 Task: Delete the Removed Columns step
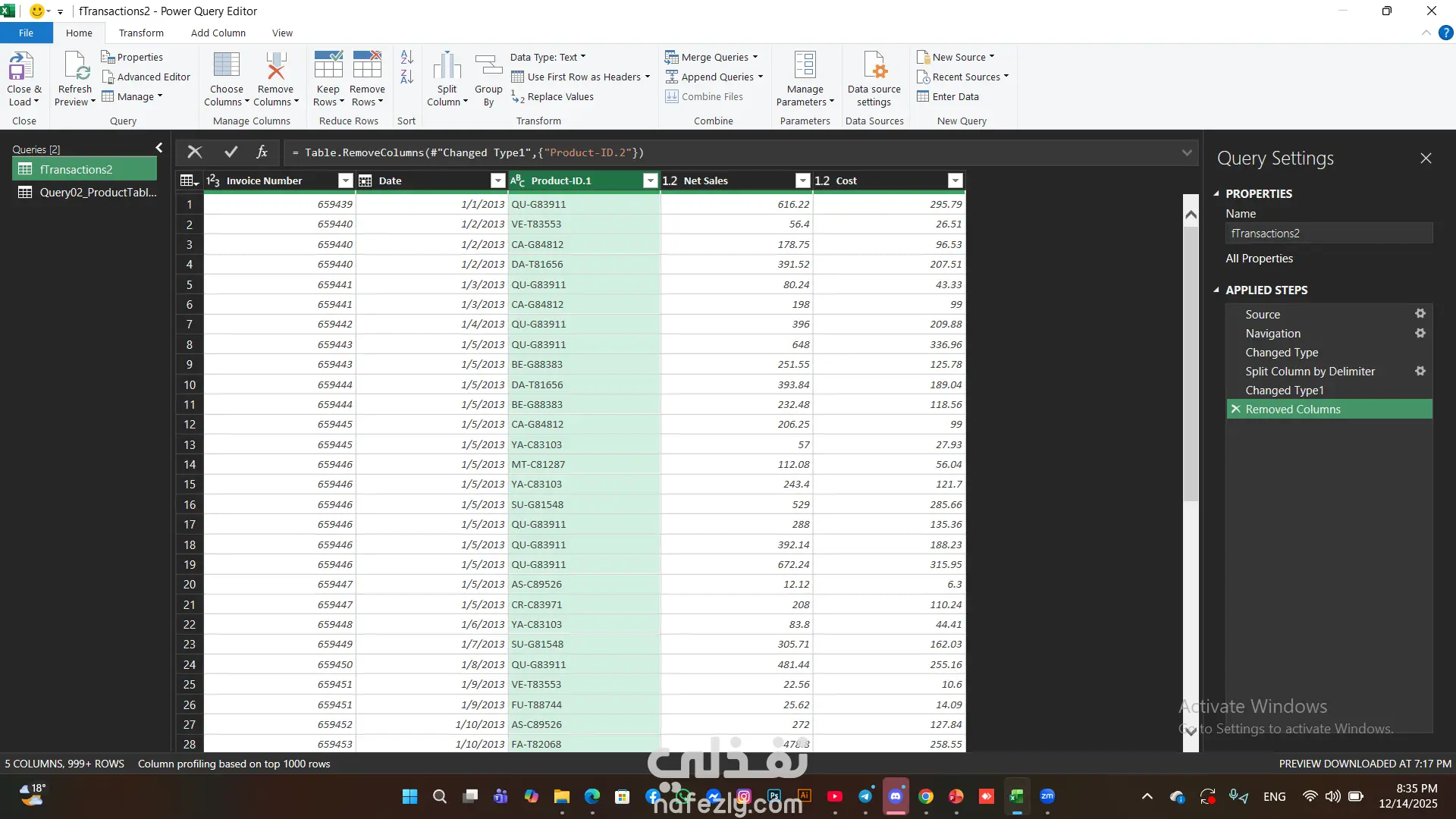[x=1235, y=409]
